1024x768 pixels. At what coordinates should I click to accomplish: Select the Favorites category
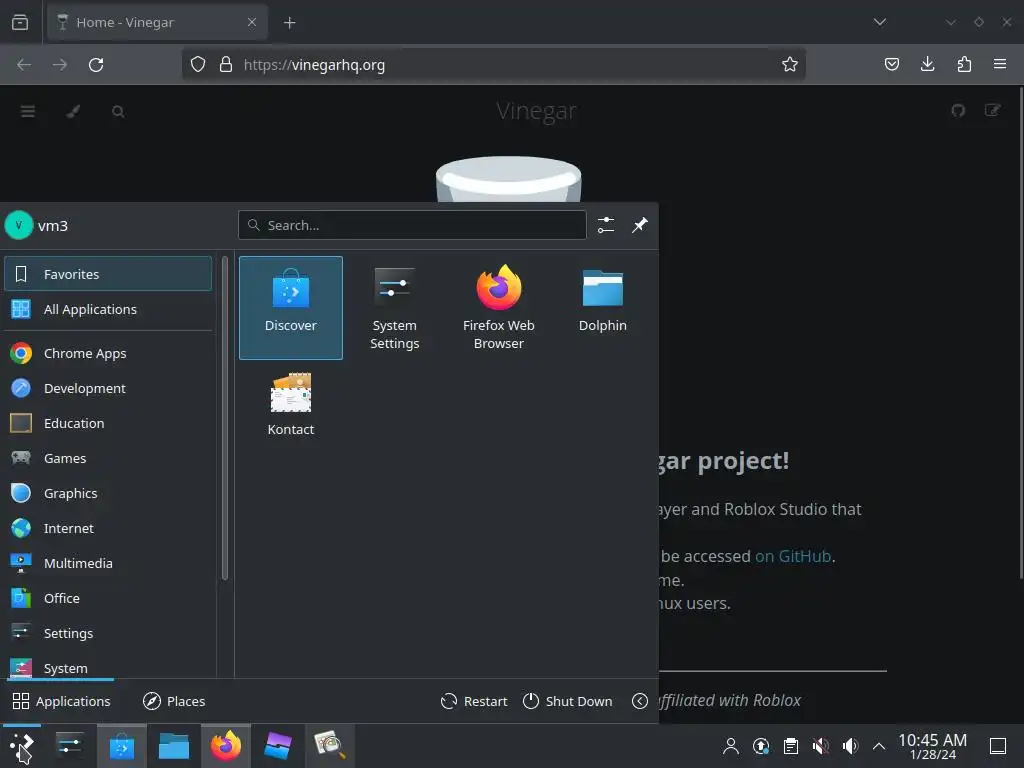click(x=108, y=274)
